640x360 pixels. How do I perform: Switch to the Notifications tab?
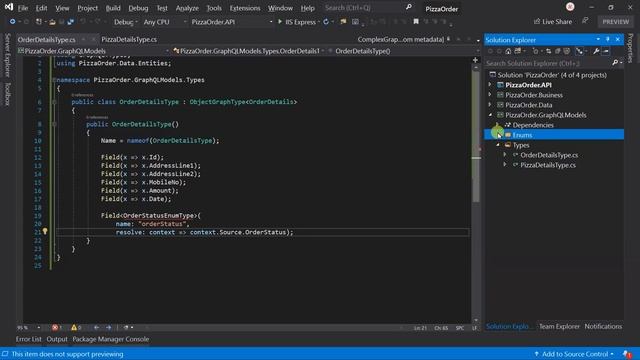pyautogui.click(x=603, y=327)
